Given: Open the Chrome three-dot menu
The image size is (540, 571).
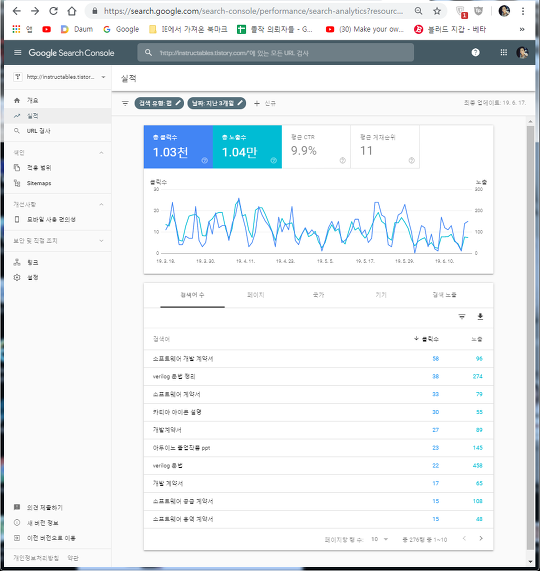Looking at the screenshot, I should point(523,11).
